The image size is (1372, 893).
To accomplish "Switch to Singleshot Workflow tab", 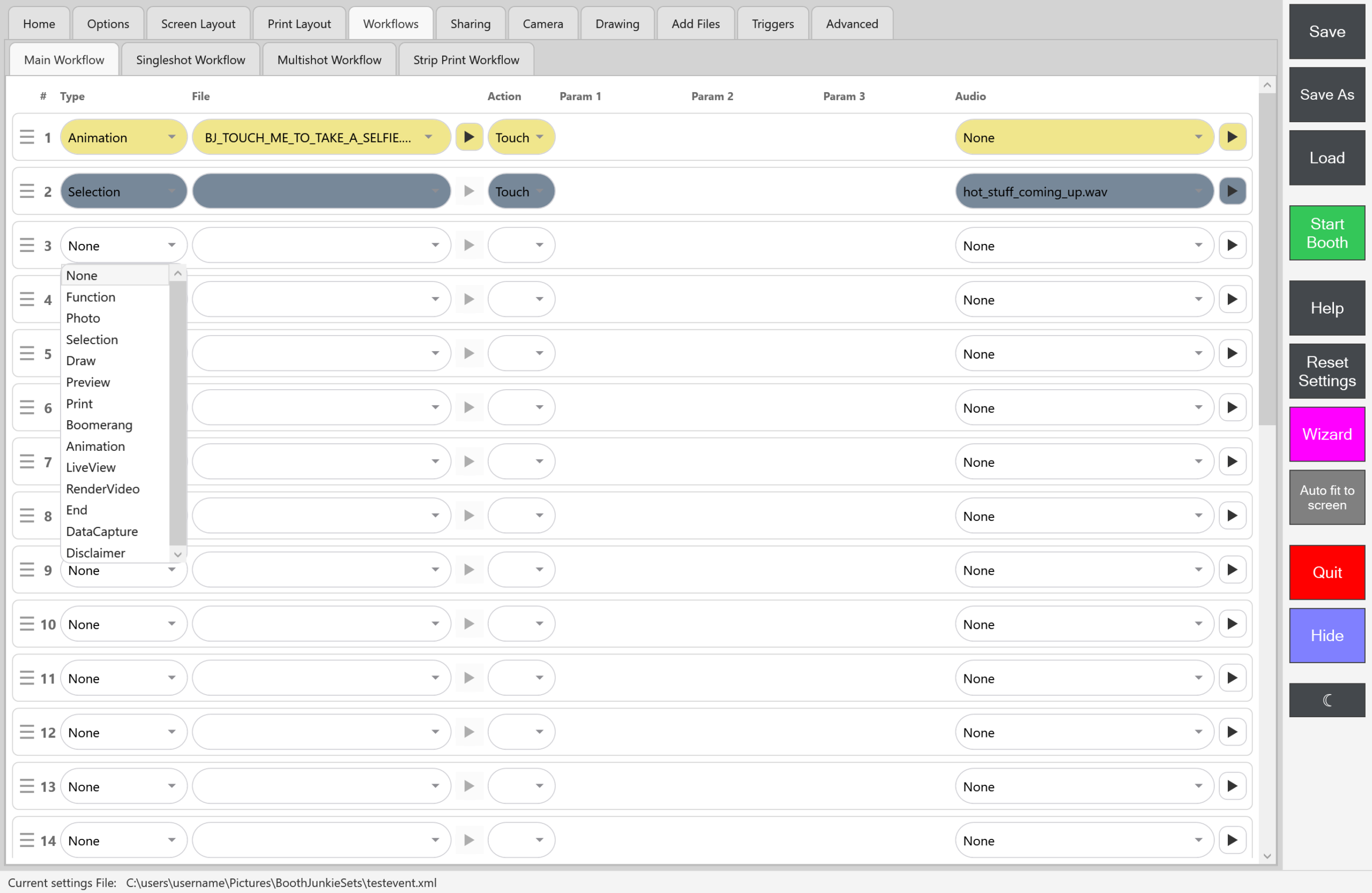I will 190,59.
